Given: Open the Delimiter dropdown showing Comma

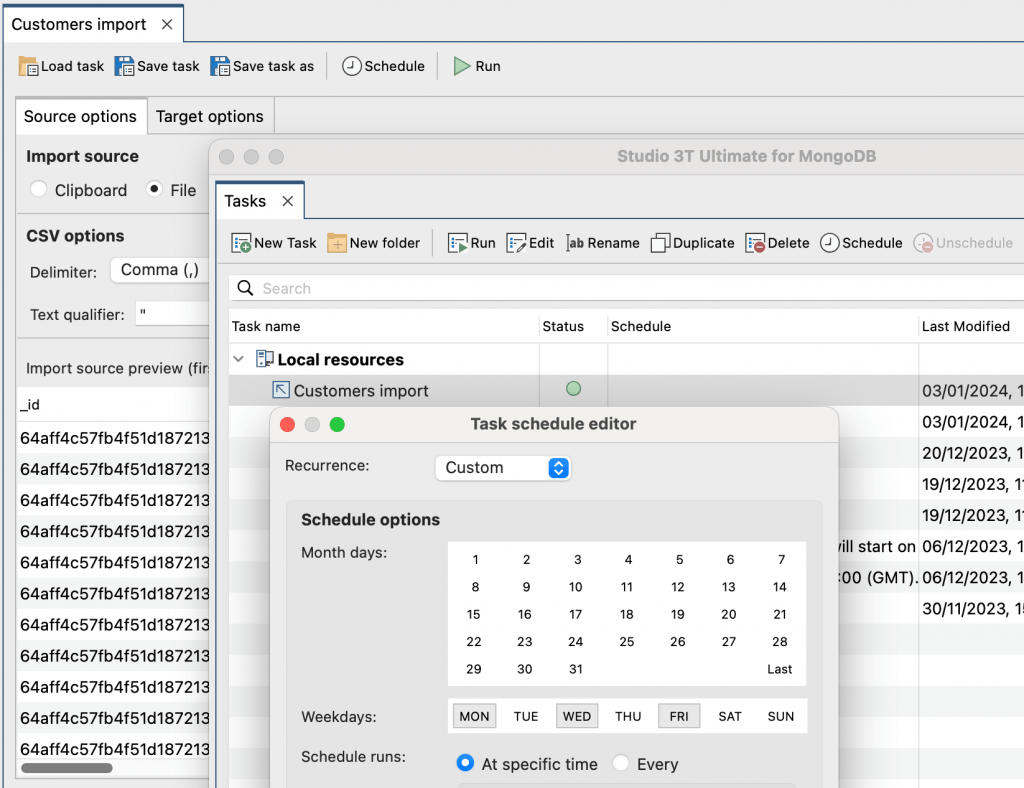Looking at the screenshot, I should coord(160,269).
